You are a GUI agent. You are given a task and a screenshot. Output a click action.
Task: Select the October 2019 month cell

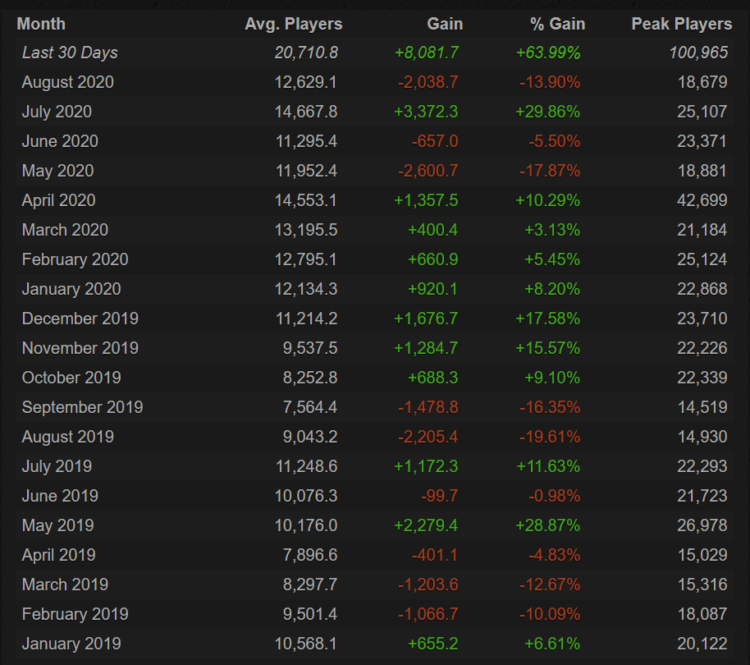pyautogui.click(x=71, y=378)
